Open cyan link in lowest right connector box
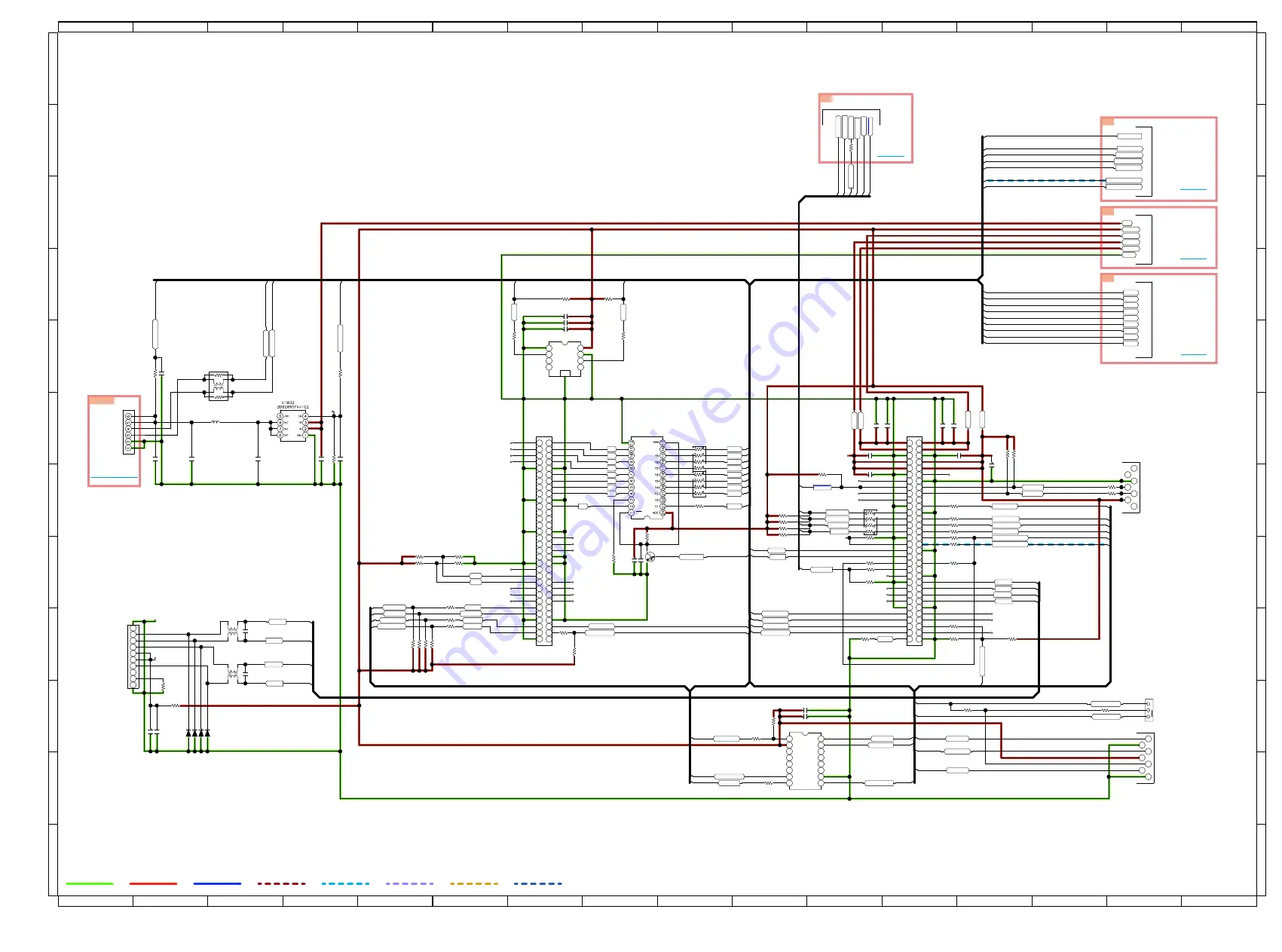 point(1193,354)
